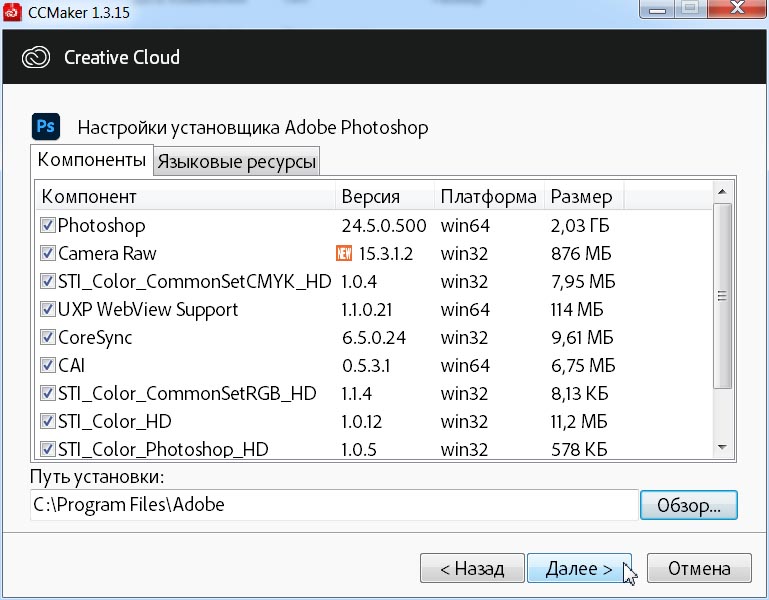769x600 pixels.
Task: Click the 8,13 КБ size cell
Action: tap(579, 393)
